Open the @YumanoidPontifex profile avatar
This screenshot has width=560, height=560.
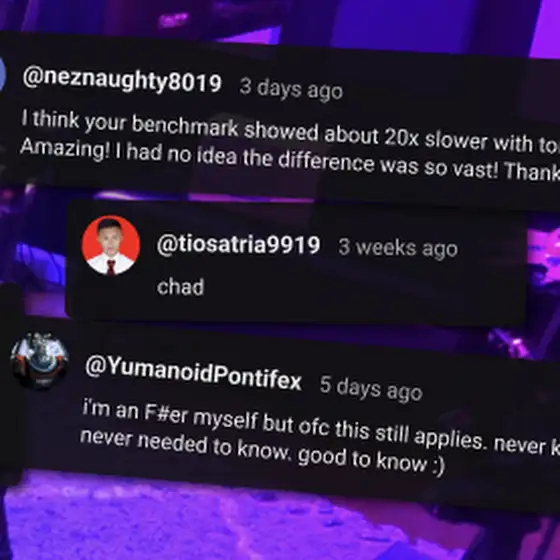pos(40,361)
